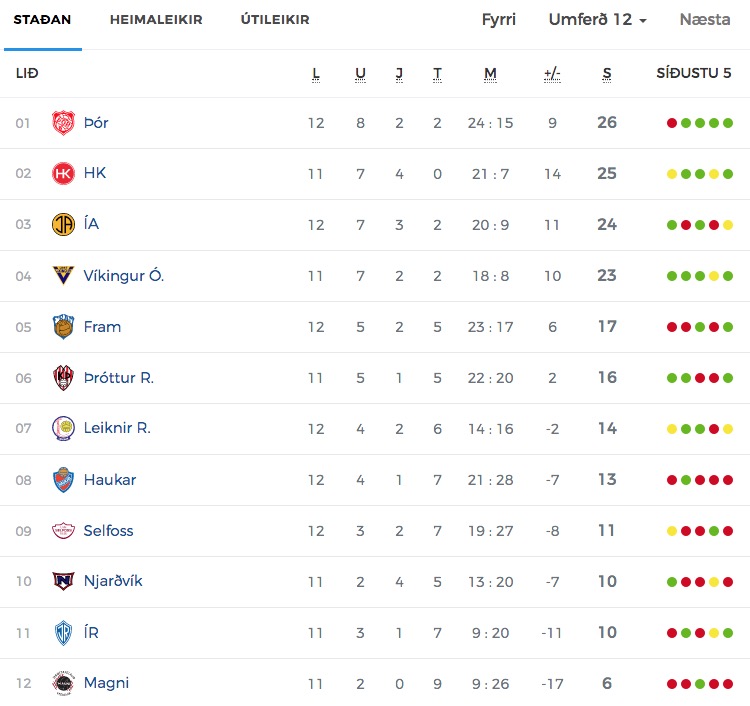Click Þór's first red form dot
The width and height of the screenshot is (750, 706).
(672, 123)
